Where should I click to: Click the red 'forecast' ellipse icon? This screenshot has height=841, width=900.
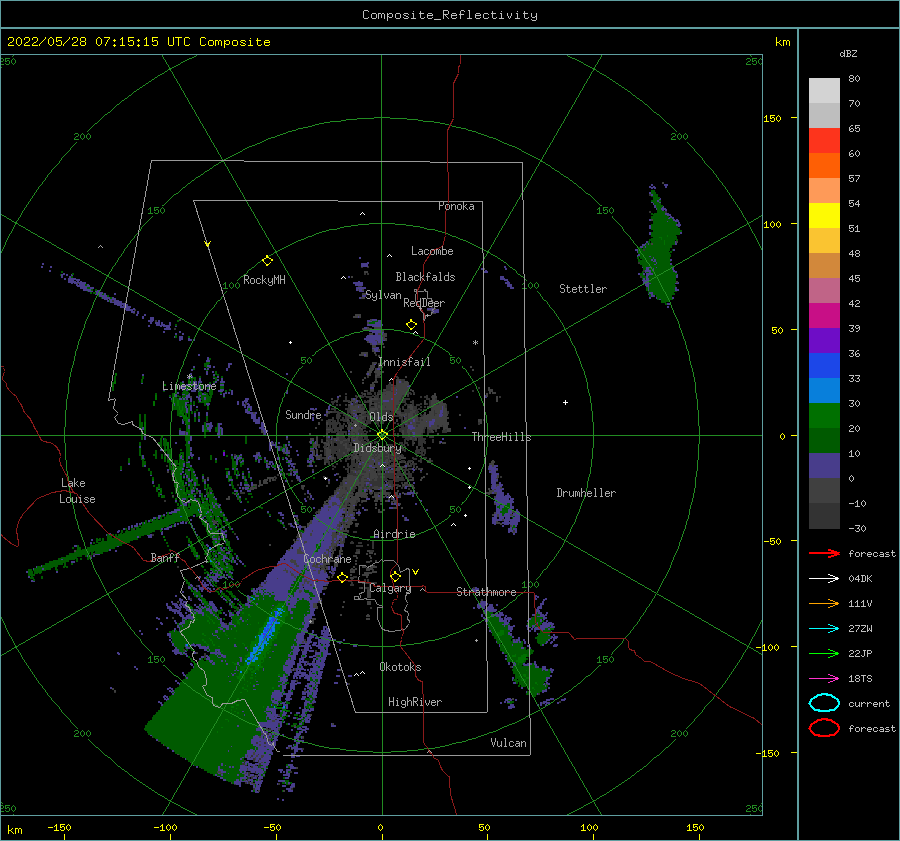coord(824,728)
